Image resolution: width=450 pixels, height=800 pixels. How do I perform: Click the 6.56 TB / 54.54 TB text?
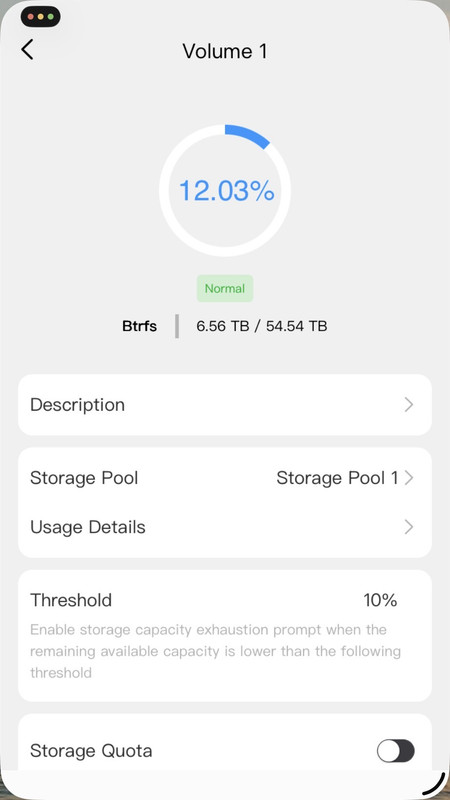(x=262, y=326)
